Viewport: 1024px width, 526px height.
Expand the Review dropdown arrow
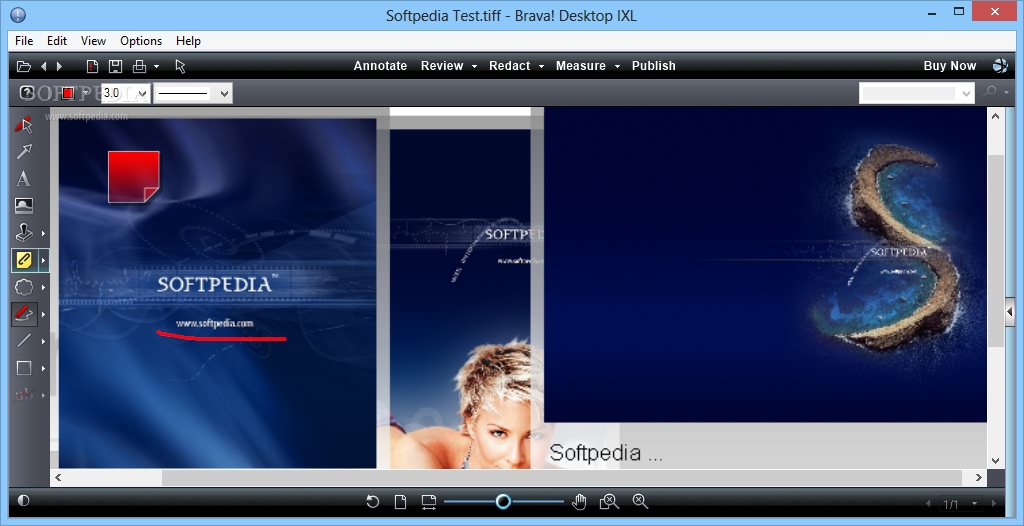pos(474,66)
